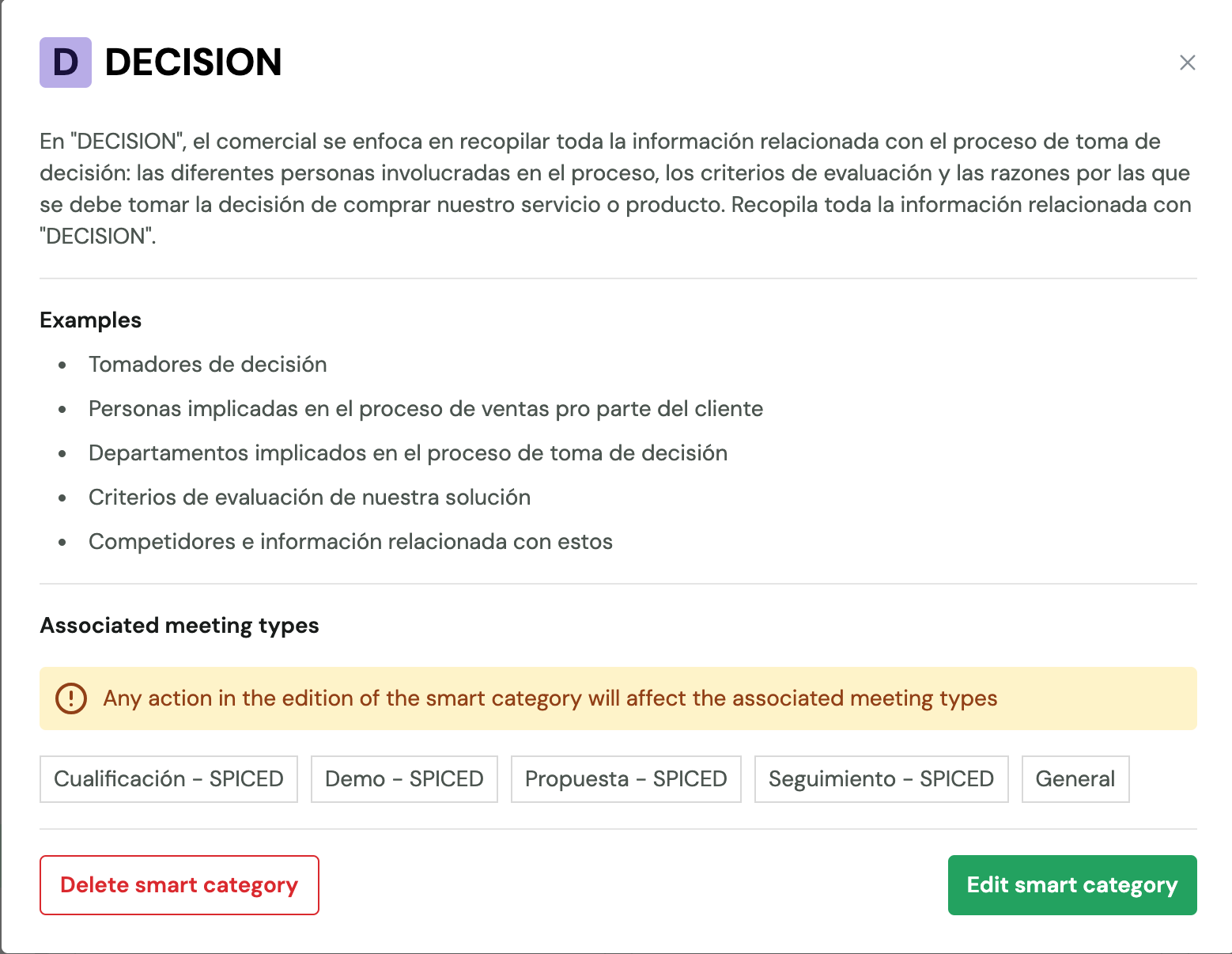The width and height of the screenshot is (1232, 954).
Task: Click the purple D category icon
Action: pos(66,62)
